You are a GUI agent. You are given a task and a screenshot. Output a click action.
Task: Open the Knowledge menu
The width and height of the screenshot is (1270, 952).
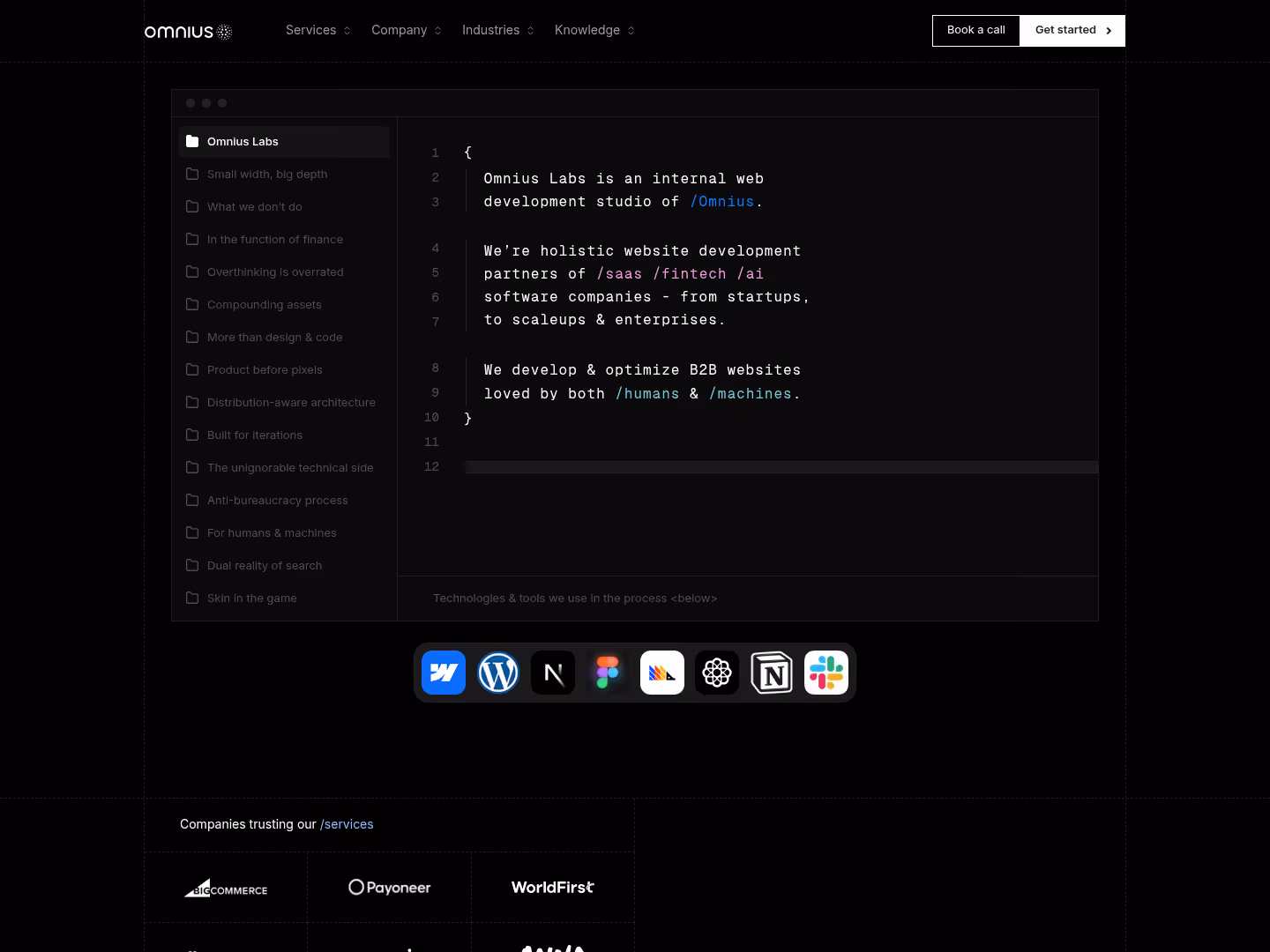point(594,30)
